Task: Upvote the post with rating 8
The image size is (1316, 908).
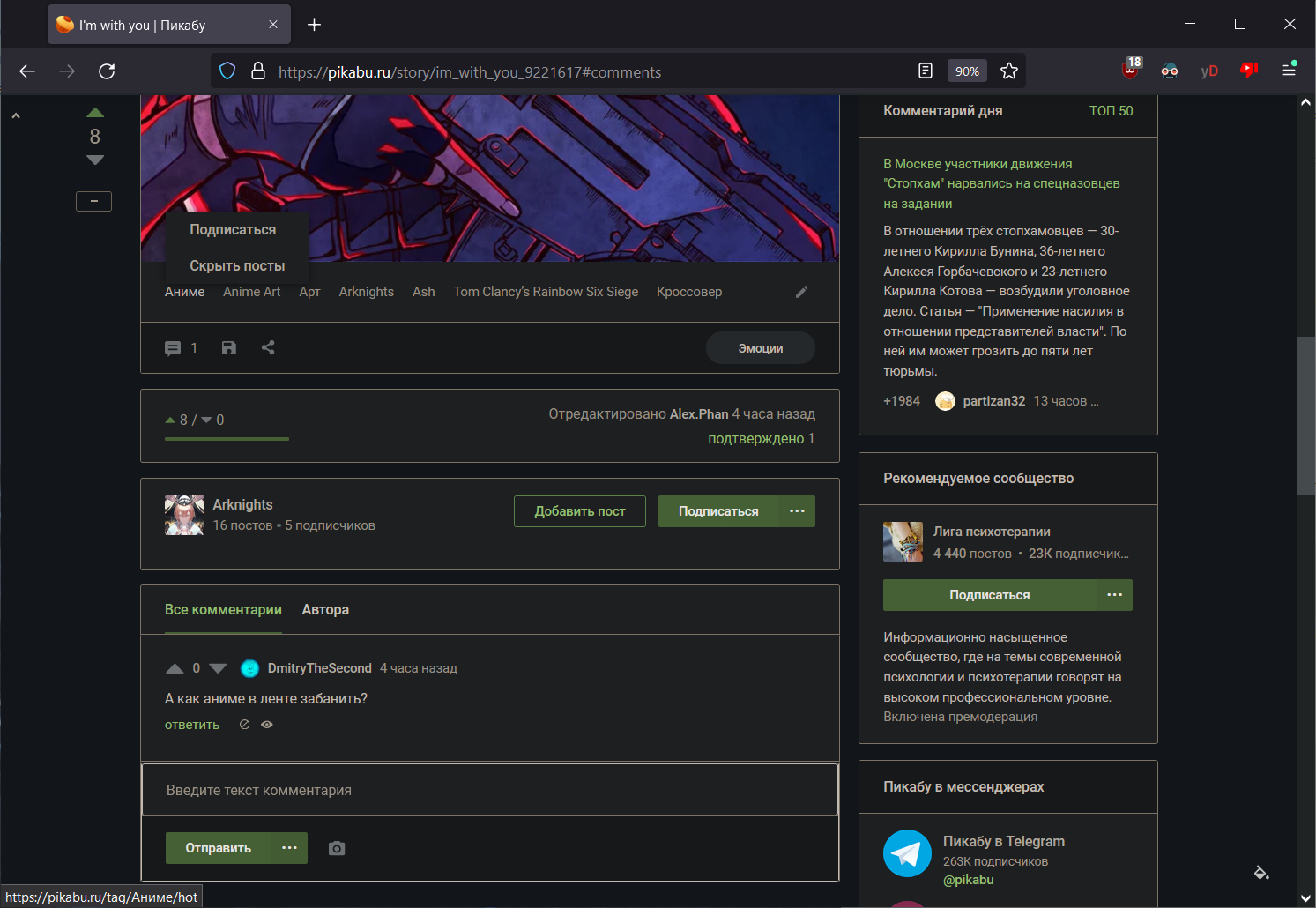Action: [95, 113]
